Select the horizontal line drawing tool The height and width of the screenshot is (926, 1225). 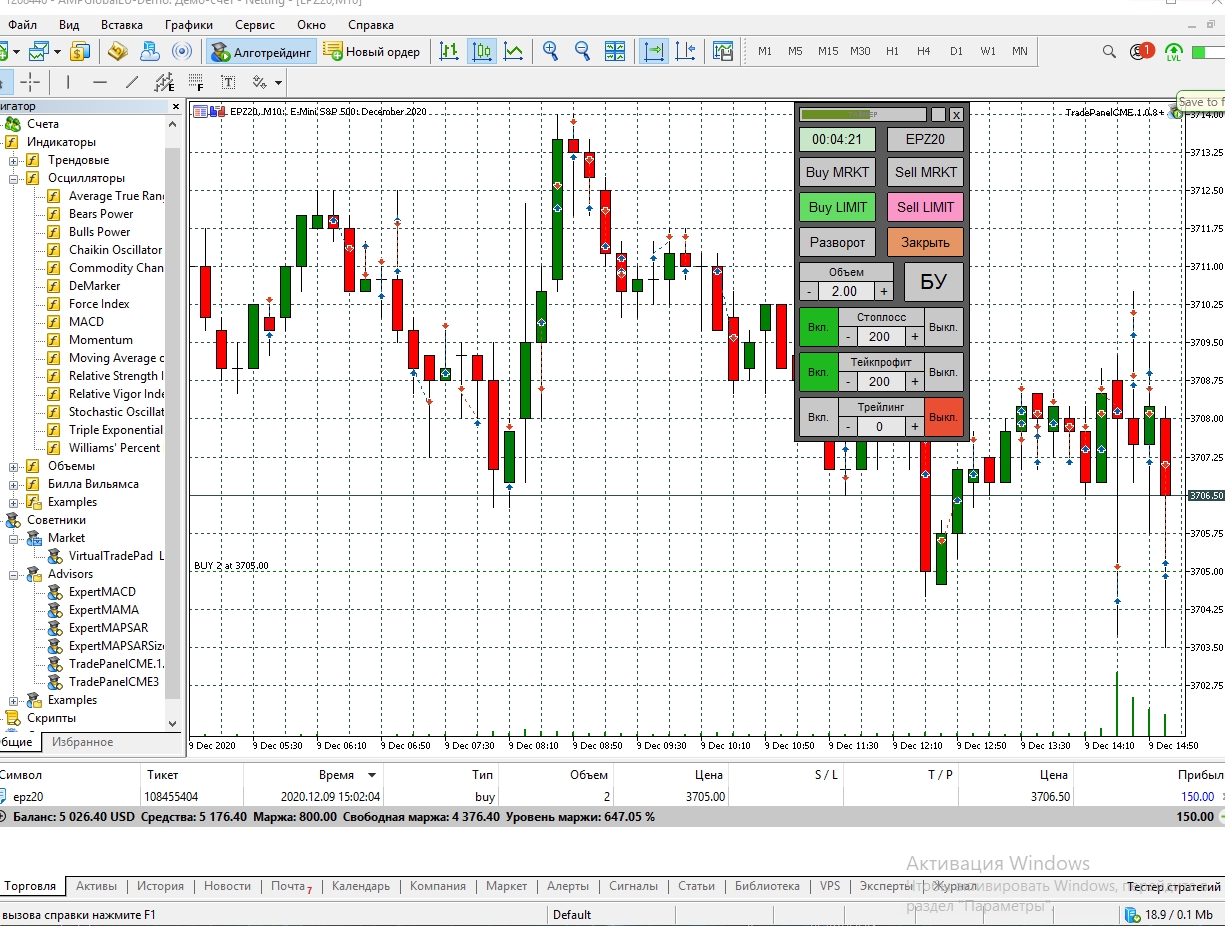coord(100,82)
